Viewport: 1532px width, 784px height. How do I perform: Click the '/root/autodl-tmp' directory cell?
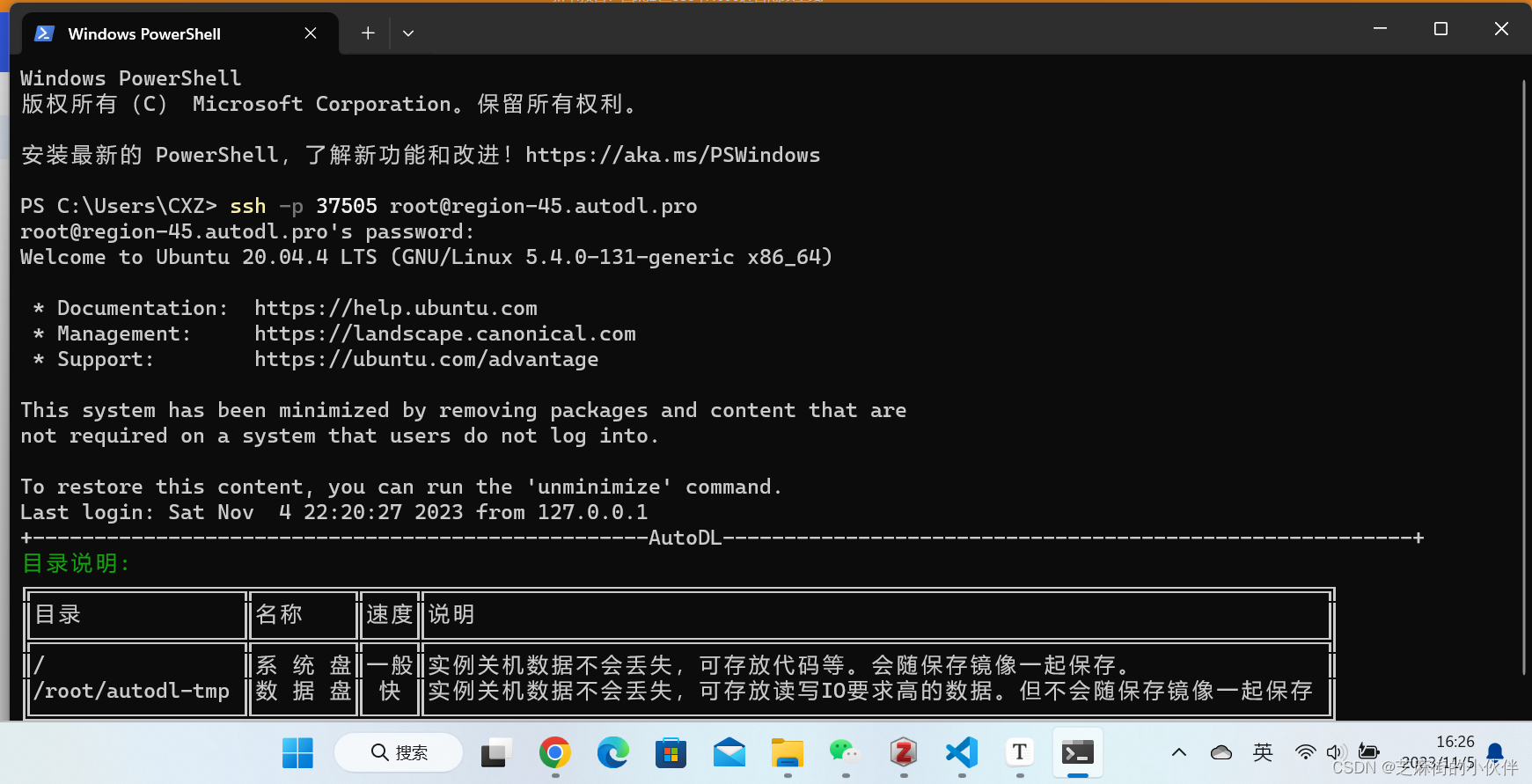(x=132, y=692)
